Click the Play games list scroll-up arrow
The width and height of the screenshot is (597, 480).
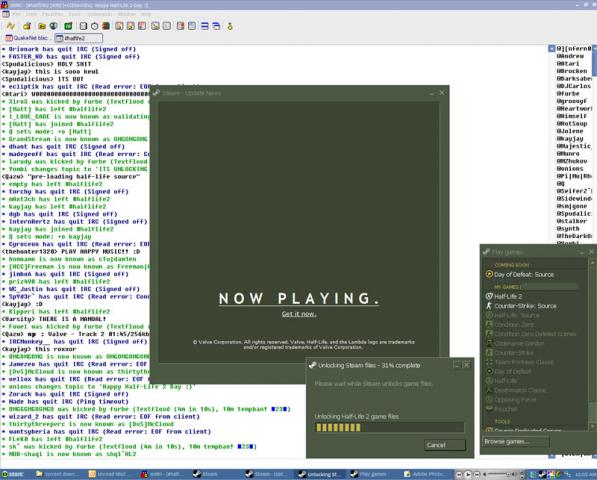pyautogui.click(x=592, y=263)
